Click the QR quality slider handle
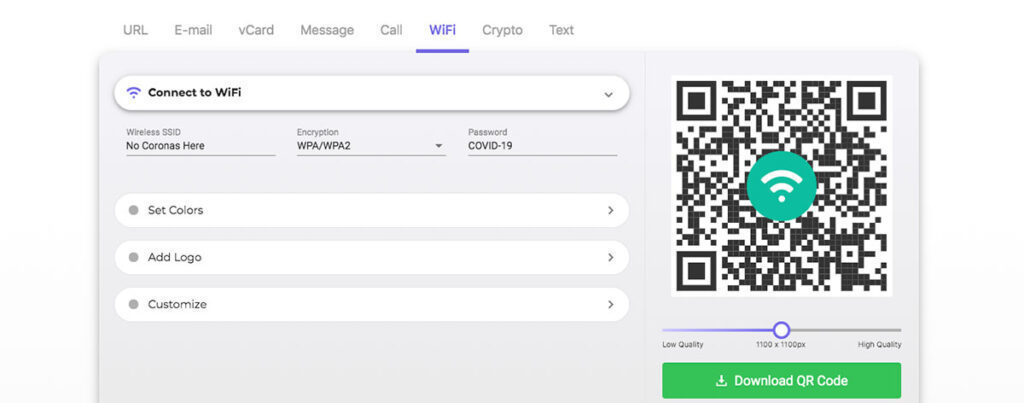 coord(781,330)
